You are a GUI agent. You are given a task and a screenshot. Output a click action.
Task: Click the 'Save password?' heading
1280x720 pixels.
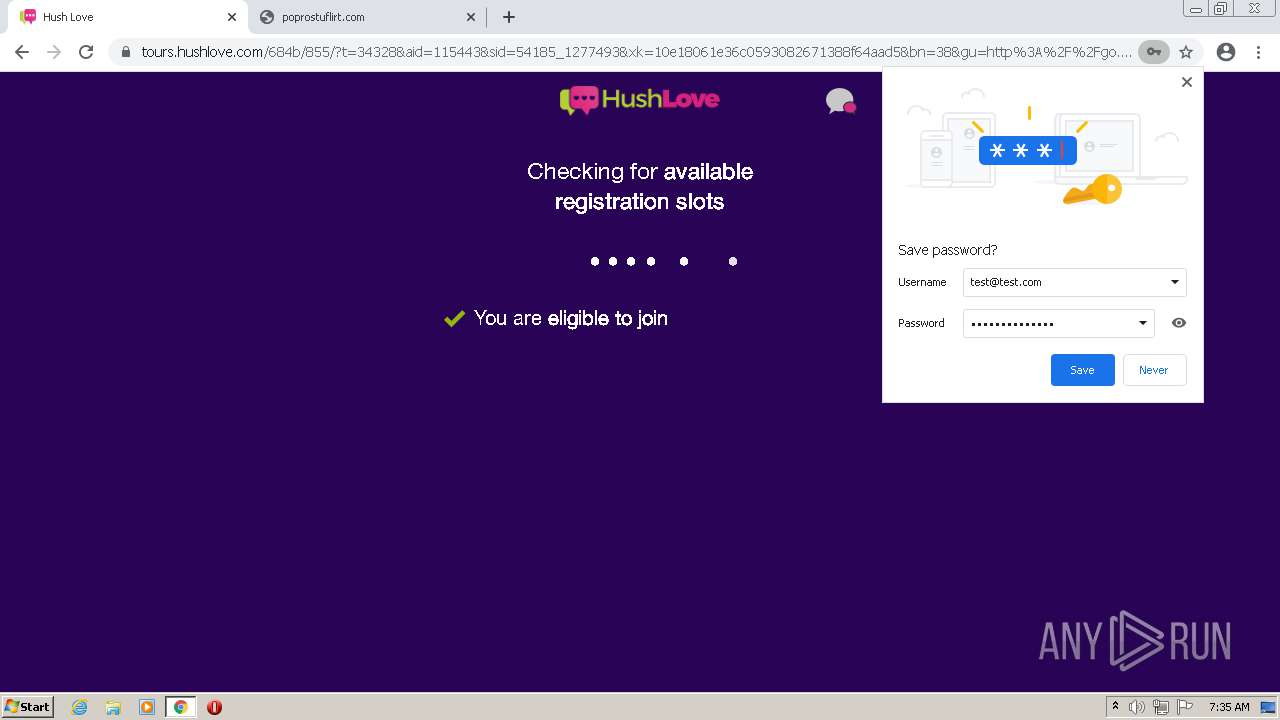[x=947, y=250]
